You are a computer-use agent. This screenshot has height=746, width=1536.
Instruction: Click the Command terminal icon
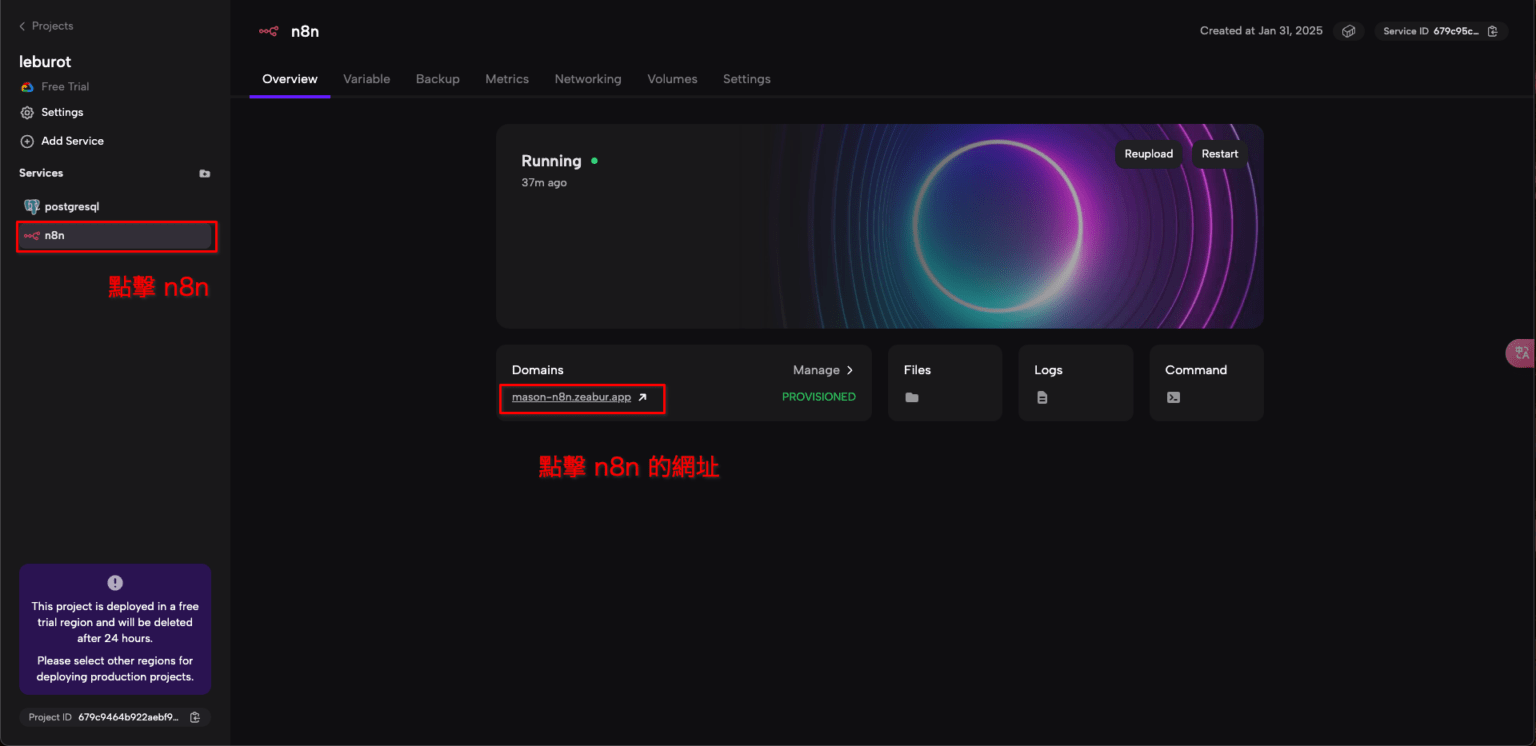pyautogui.click(x=1173, y=397)
